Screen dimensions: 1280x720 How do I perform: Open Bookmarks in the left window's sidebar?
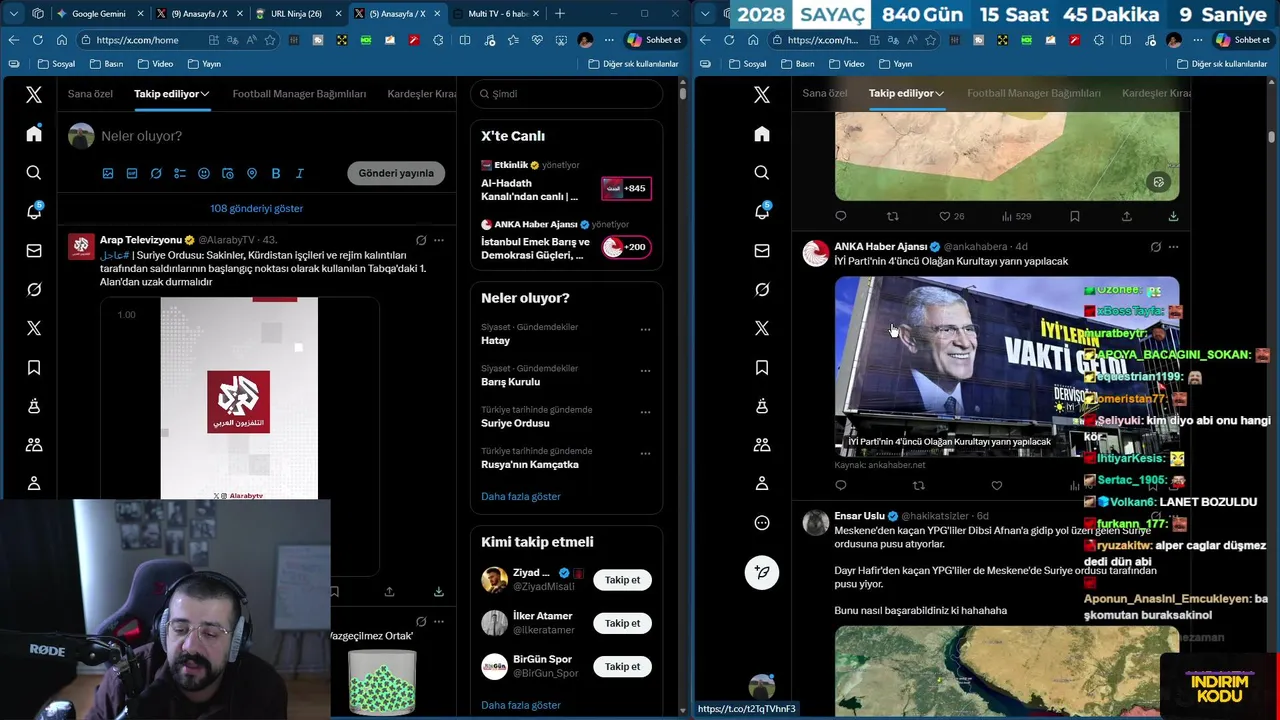[34, 367]
